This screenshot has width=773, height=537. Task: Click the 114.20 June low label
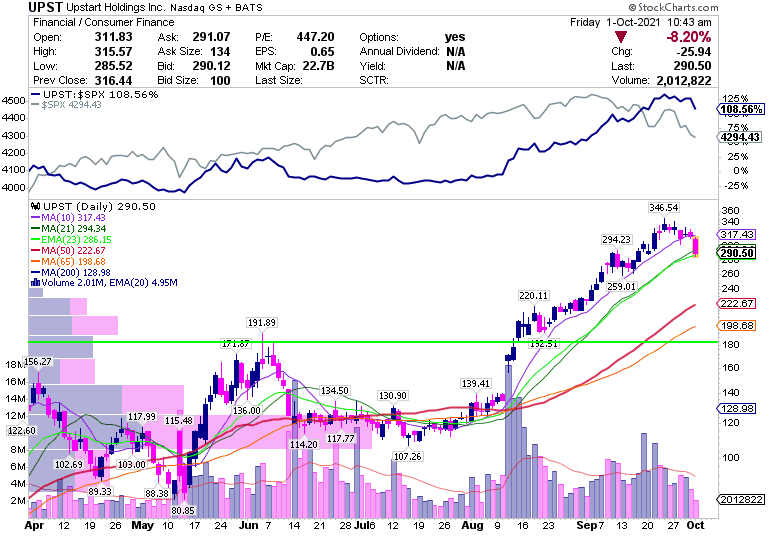[304, 444]
